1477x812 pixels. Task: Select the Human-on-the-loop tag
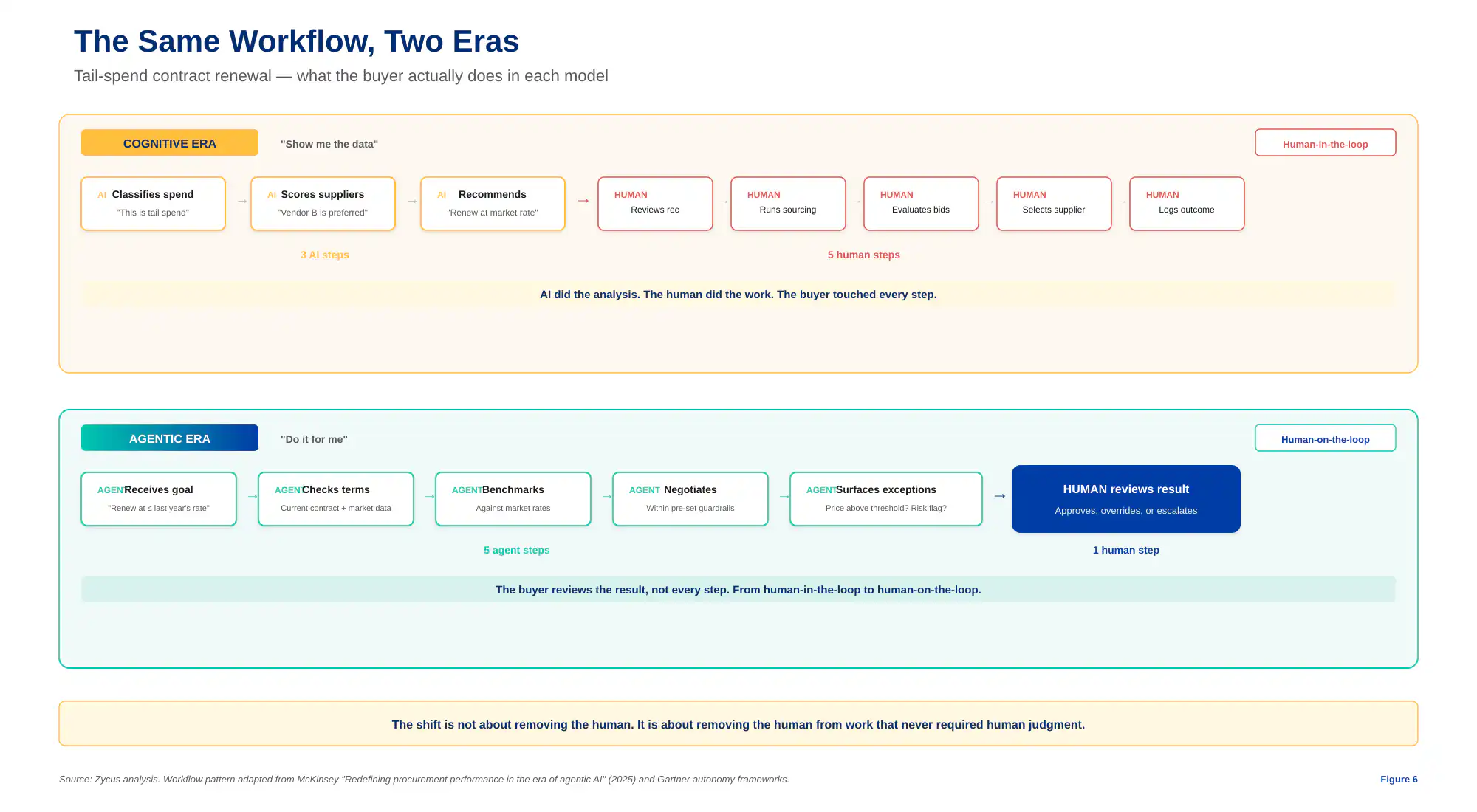point(1326,438)
